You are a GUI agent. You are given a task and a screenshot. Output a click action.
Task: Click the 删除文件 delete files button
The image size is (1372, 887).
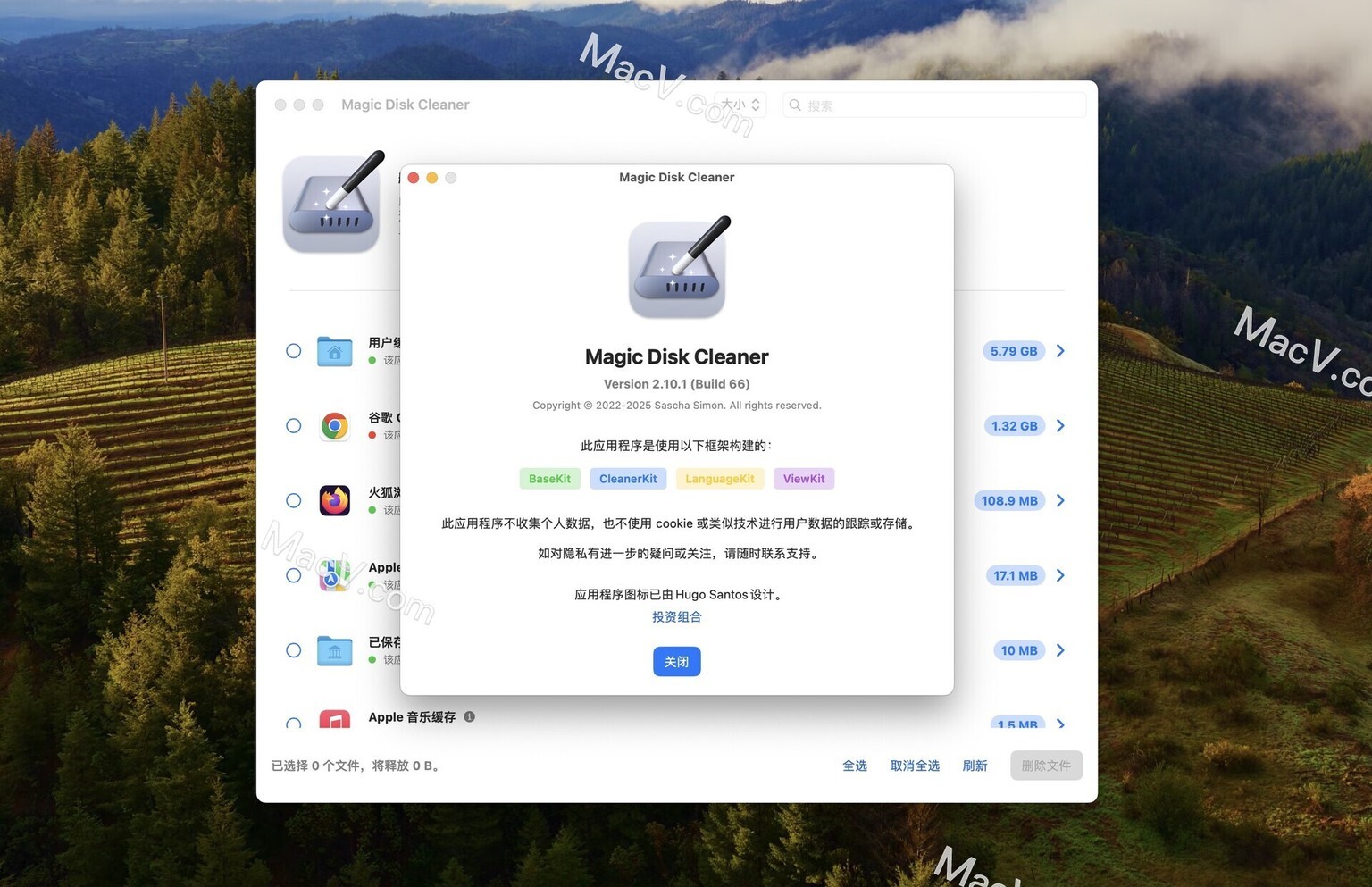click(x=1046, y=766)
